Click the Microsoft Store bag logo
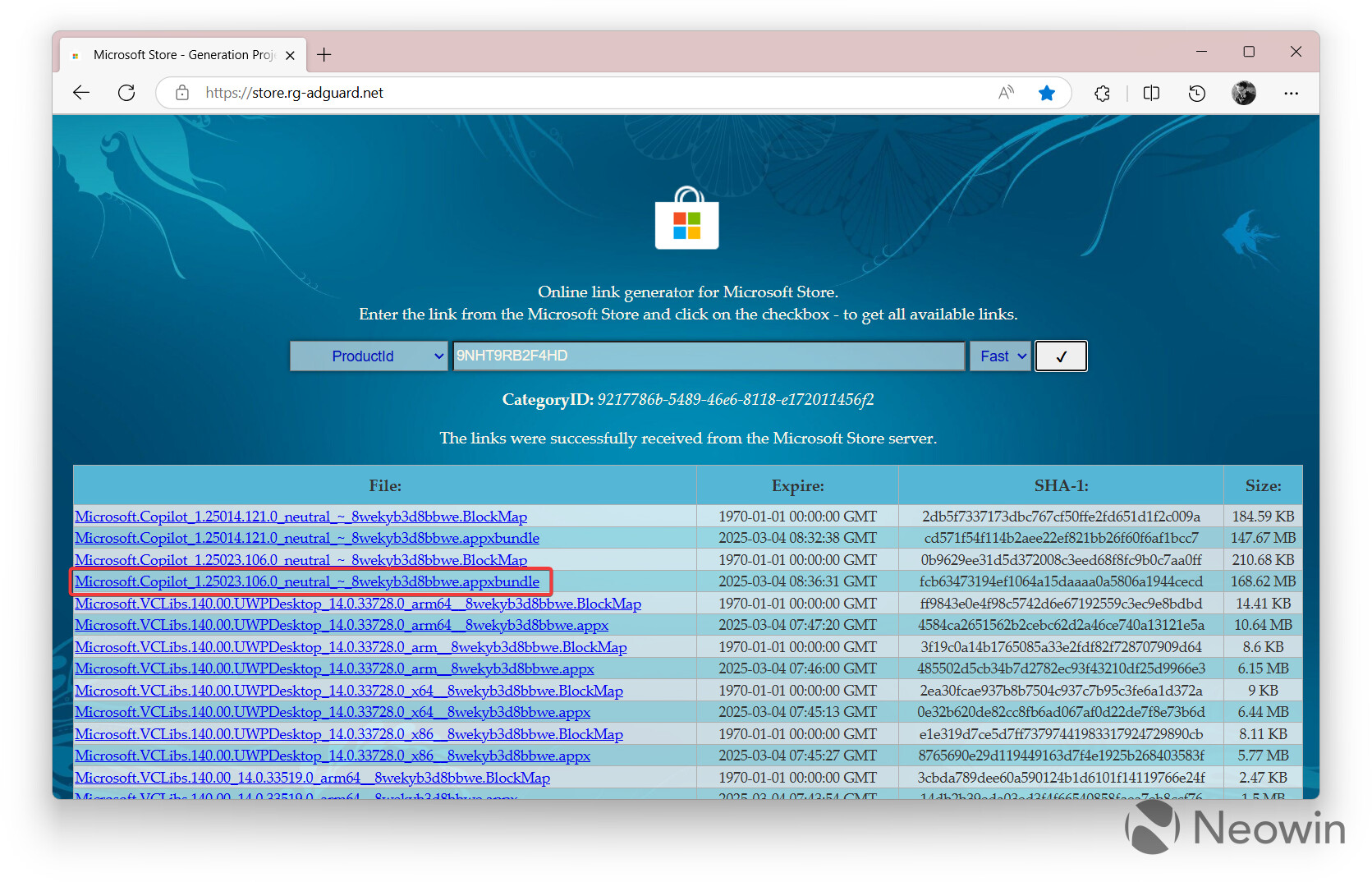This screenshot has width=1372, height=882. point(687,218)
